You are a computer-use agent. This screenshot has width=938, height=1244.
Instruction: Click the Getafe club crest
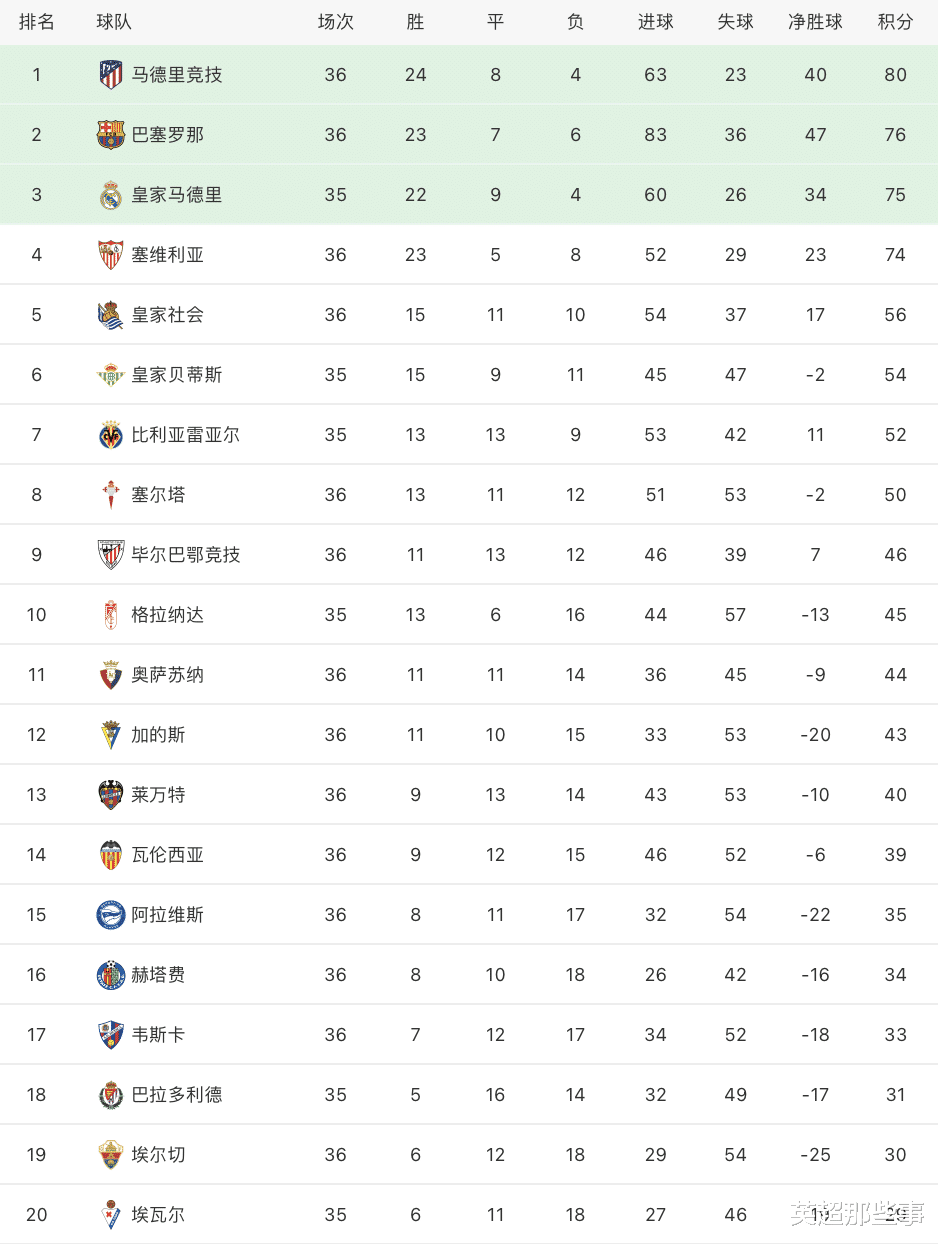click(110, 975)
